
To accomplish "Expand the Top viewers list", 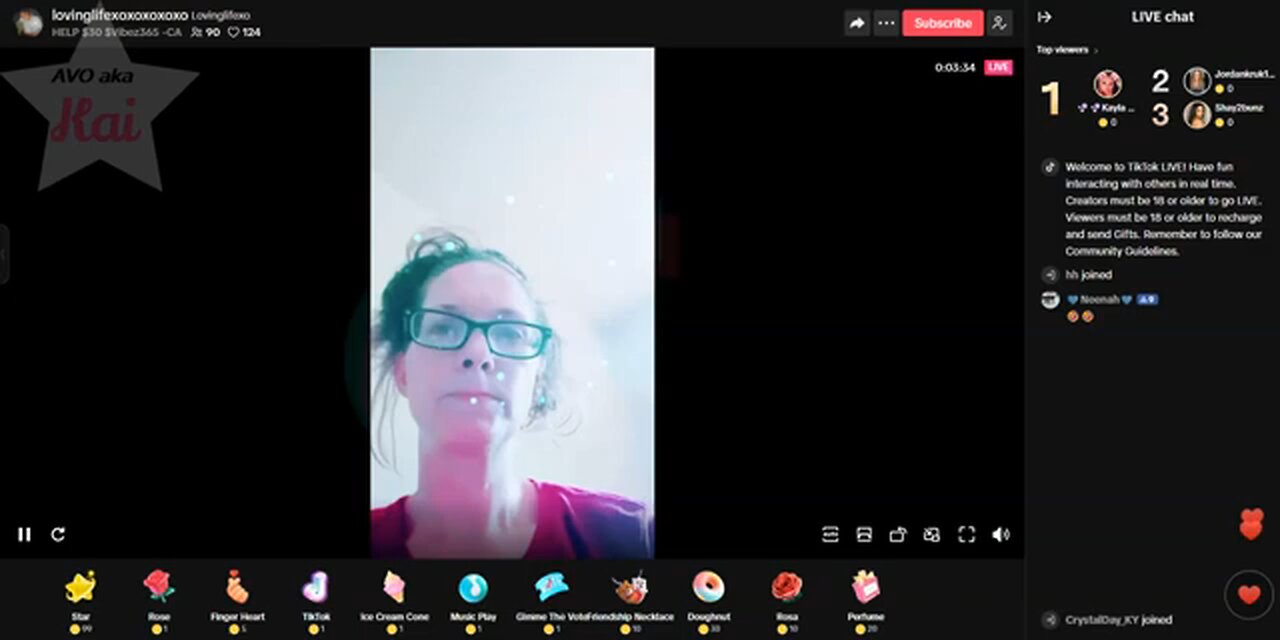I will [1067, 49].
